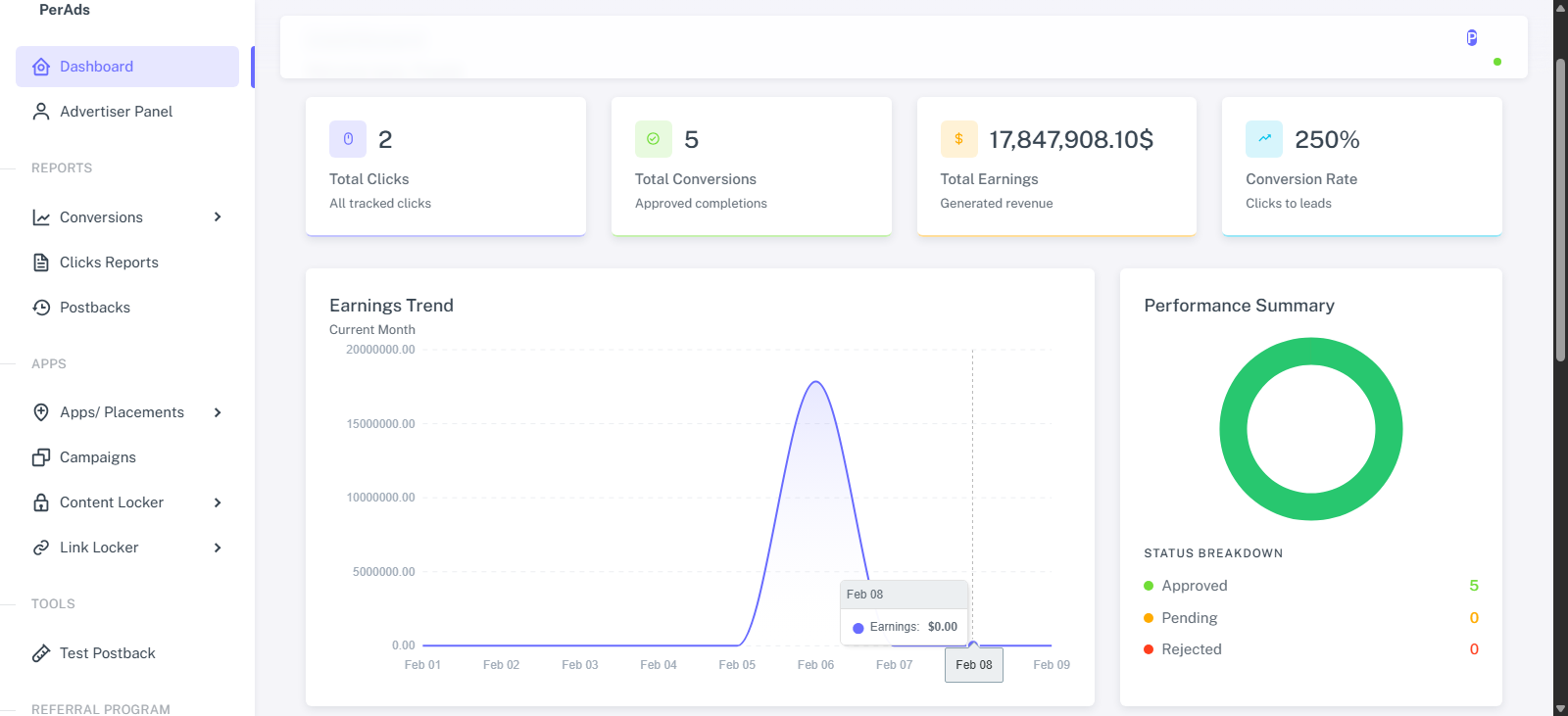Click the Postbacks history icon
Viewport: 1568px width, 716px height.
[x=41, y=308]
